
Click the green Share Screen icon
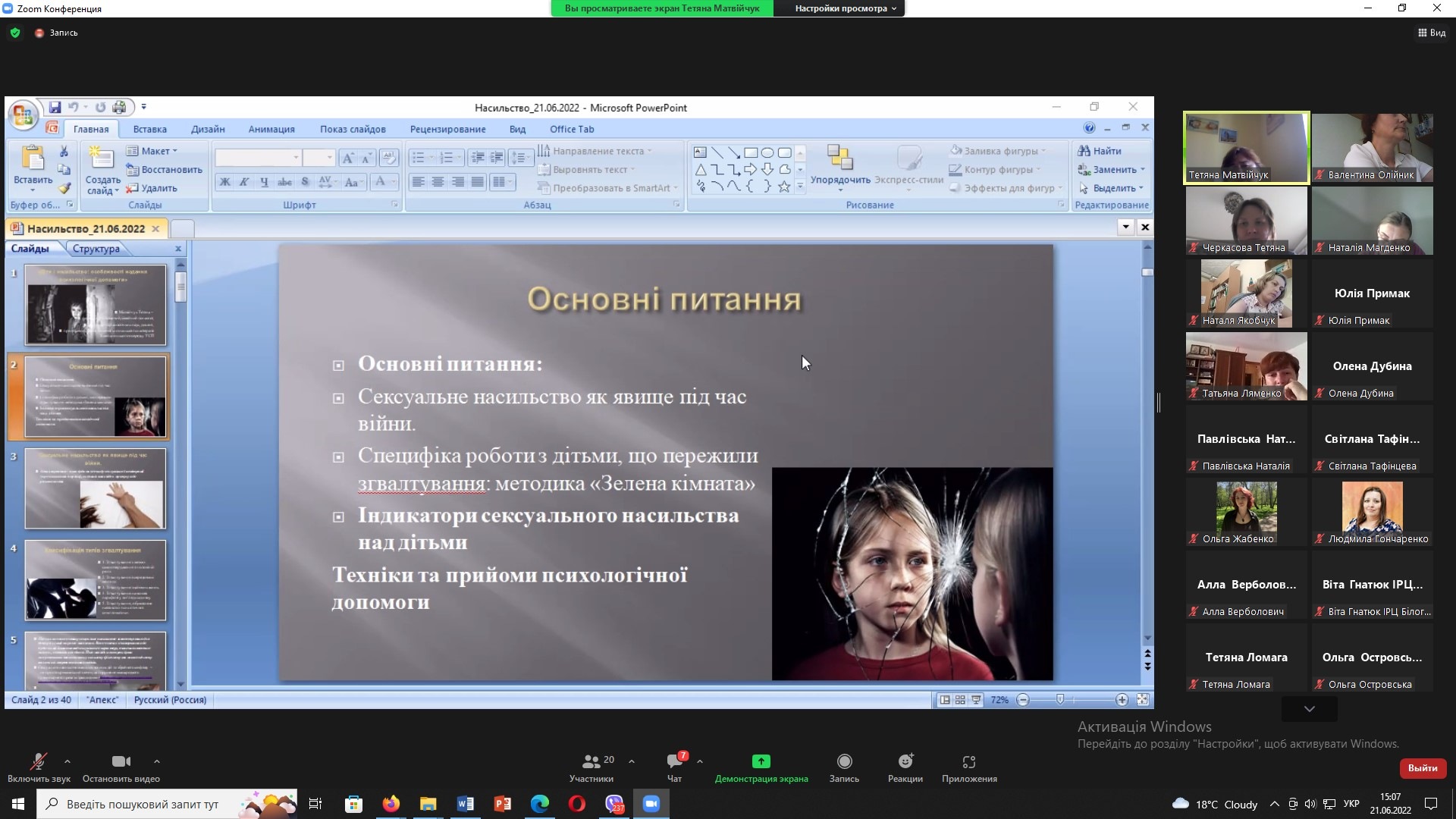tap(761, 762)
